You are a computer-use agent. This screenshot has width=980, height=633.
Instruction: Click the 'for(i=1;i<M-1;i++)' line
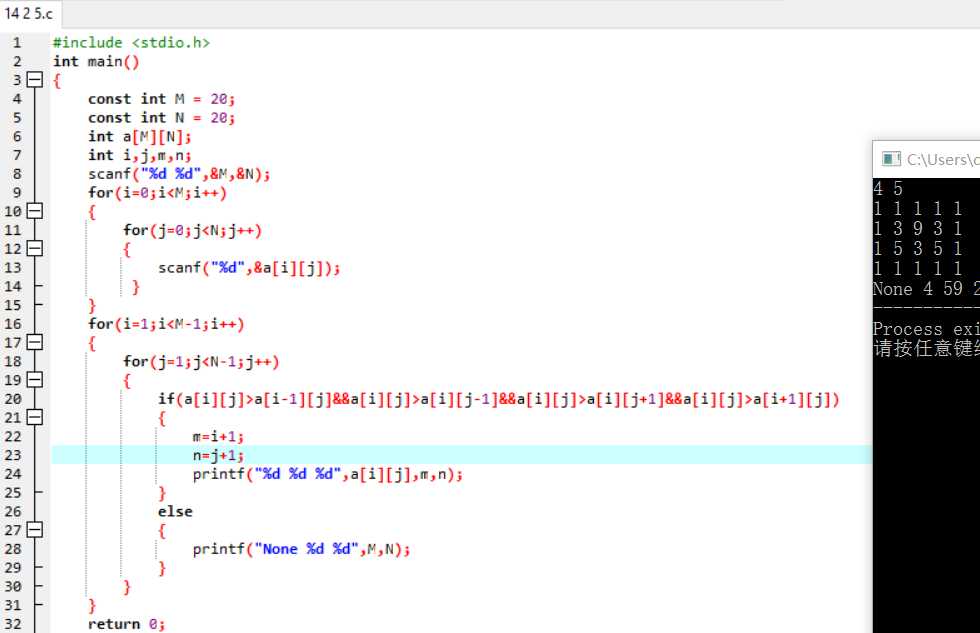click(x=166, y=324)
